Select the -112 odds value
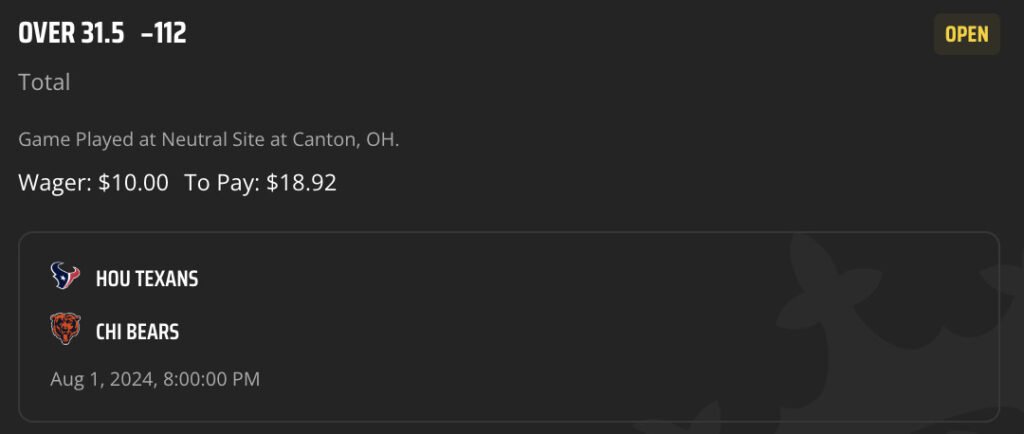The width and height of the screenshot is (1024, 434). coord(164,33)
